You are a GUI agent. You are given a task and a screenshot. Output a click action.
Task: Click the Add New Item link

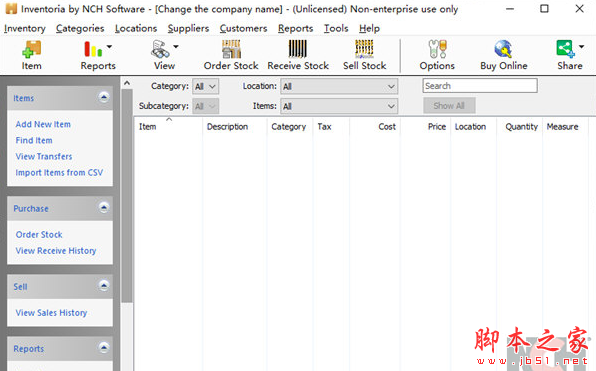(43, 124)
